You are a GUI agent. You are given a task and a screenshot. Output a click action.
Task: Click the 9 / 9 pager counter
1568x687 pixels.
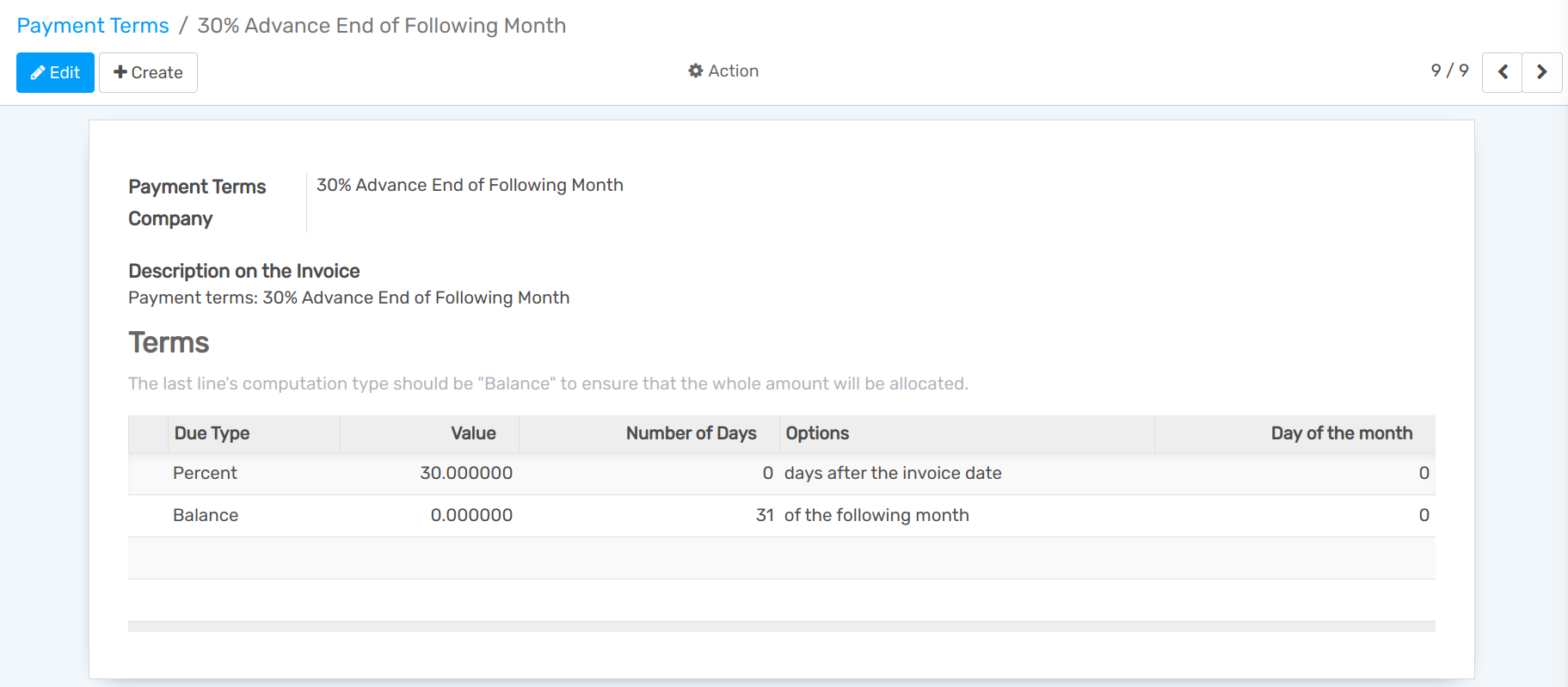[1449, 71]
